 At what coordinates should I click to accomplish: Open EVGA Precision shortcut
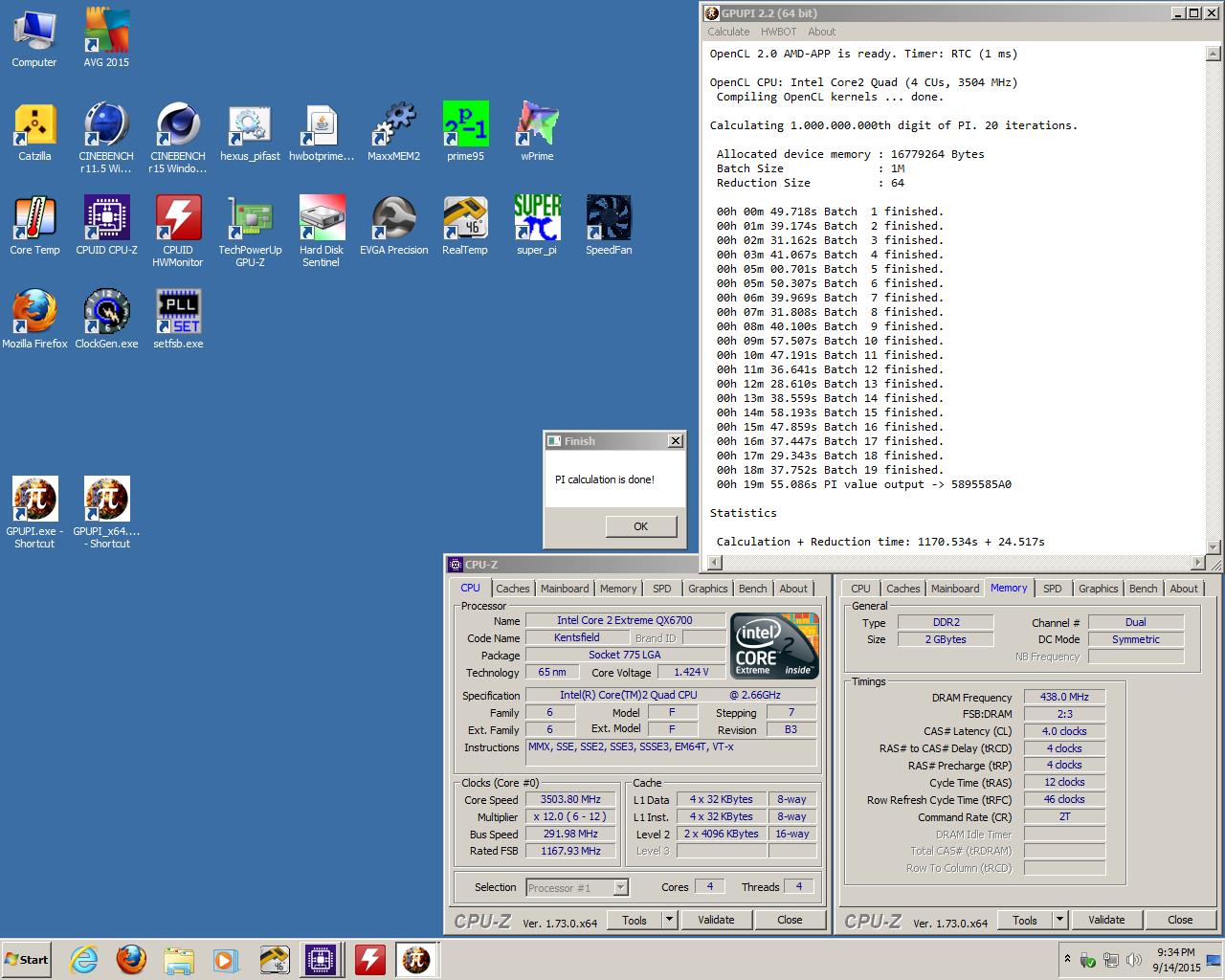coord(393,226)
